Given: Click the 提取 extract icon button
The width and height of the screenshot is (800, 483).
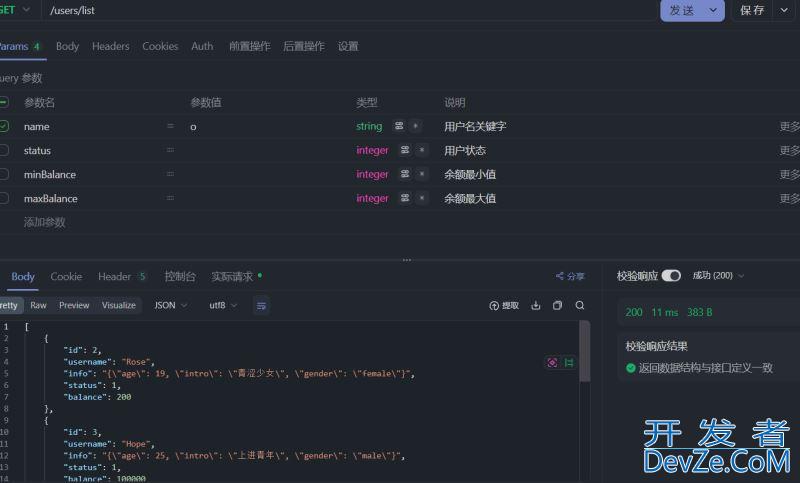Looking at the screenshot, I should [x=504, y=306].
